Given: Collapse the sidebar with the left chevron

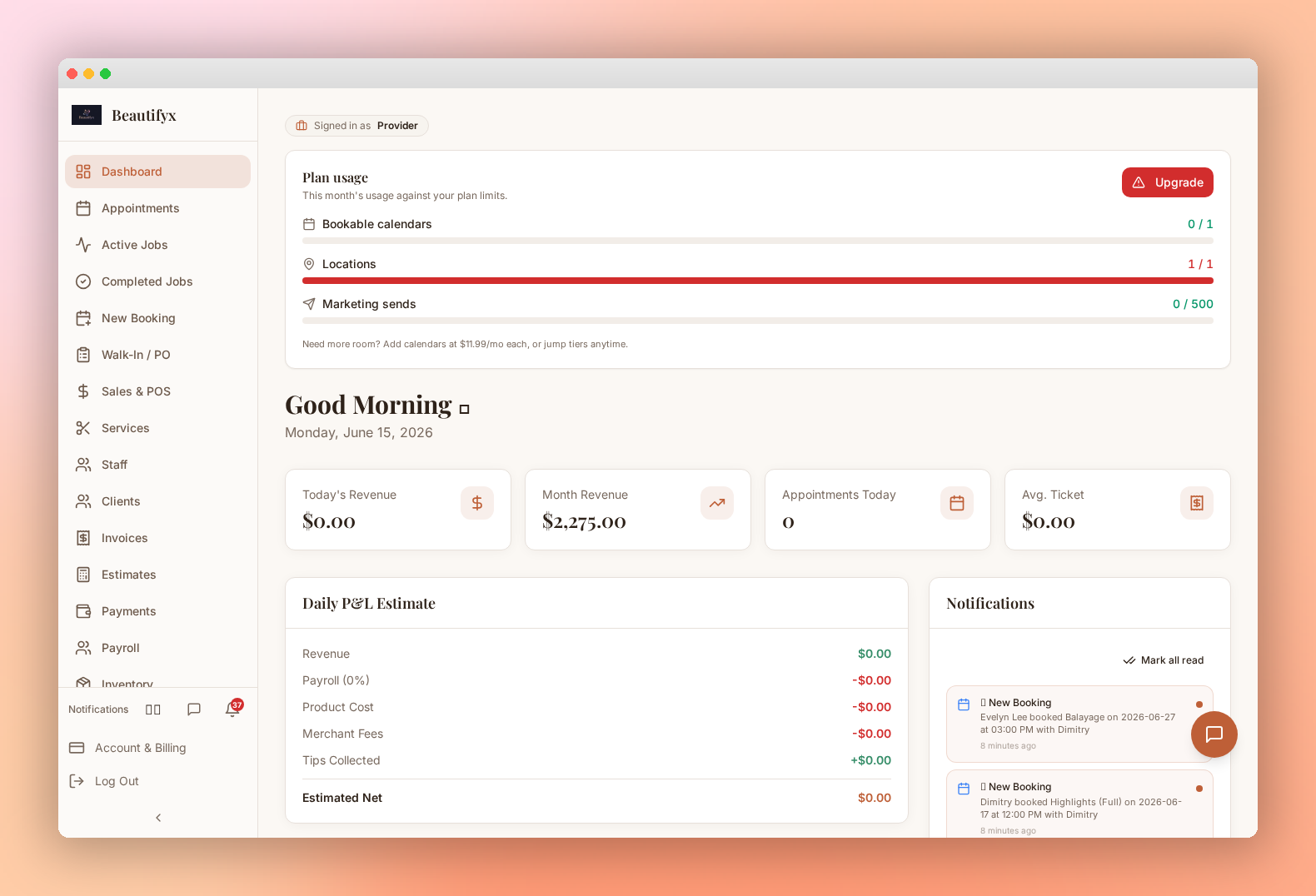Looking at the screenshot, I should (158, 818).
